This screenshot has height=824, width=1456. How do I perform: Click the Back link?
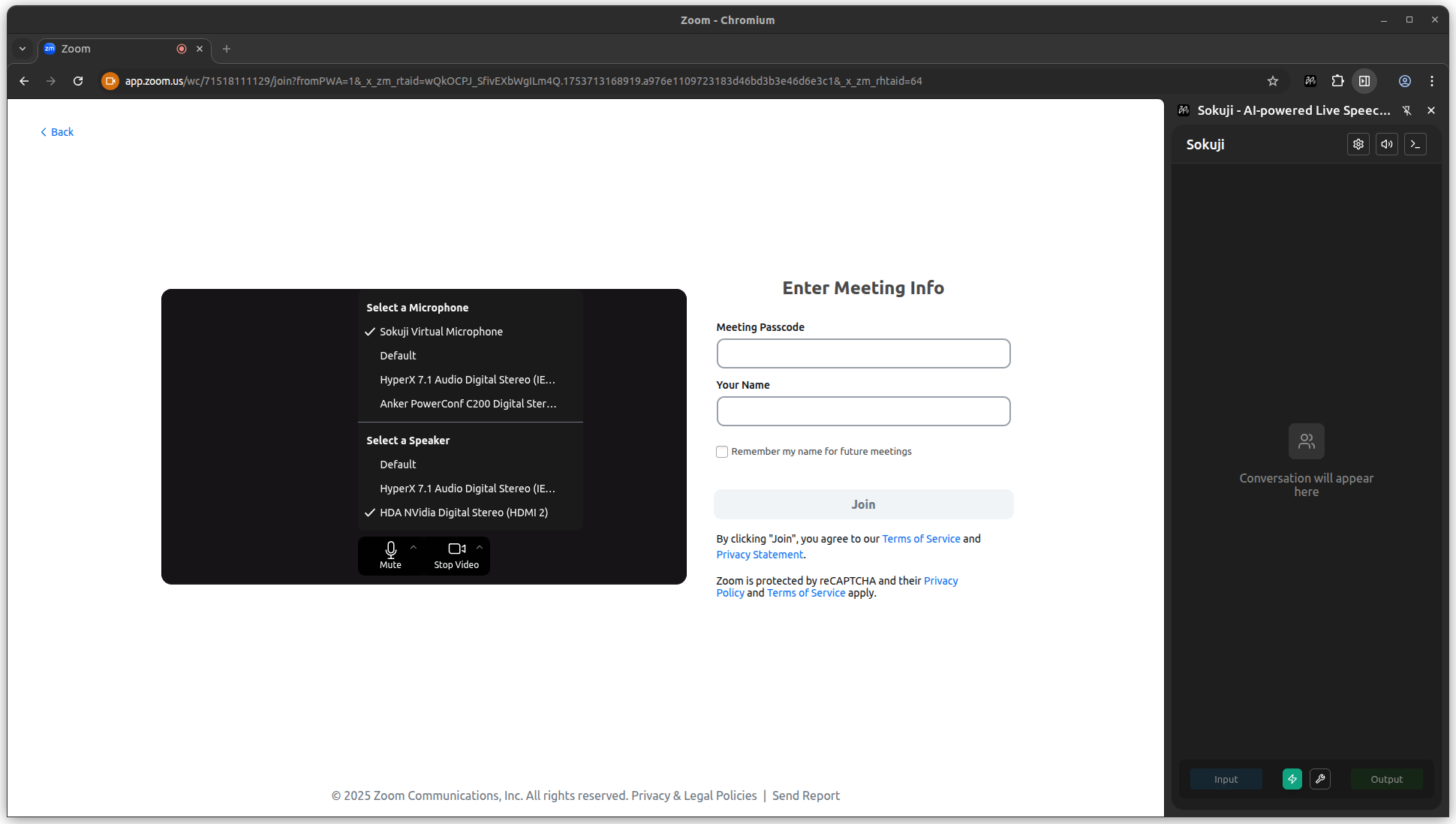[57, 132]
